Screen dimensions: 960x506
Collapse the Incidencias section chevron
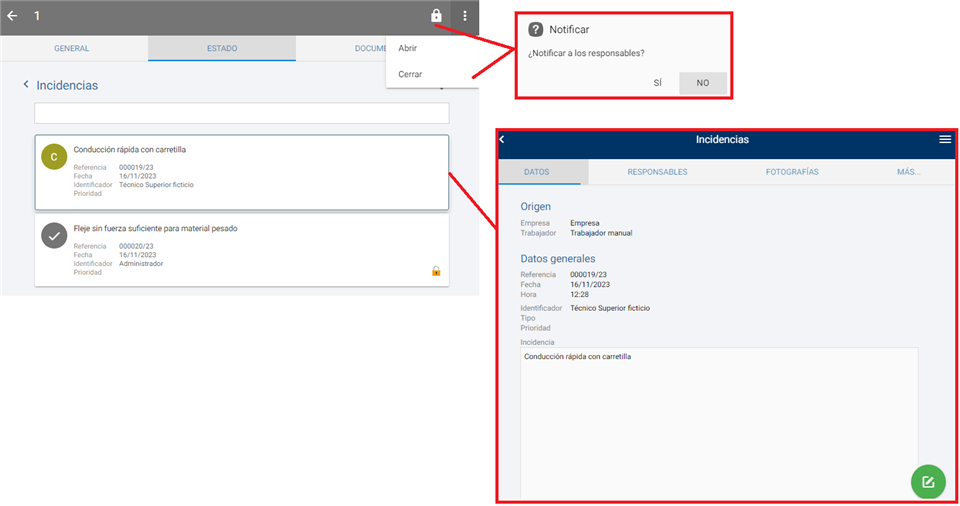click(x=26, y=85)
